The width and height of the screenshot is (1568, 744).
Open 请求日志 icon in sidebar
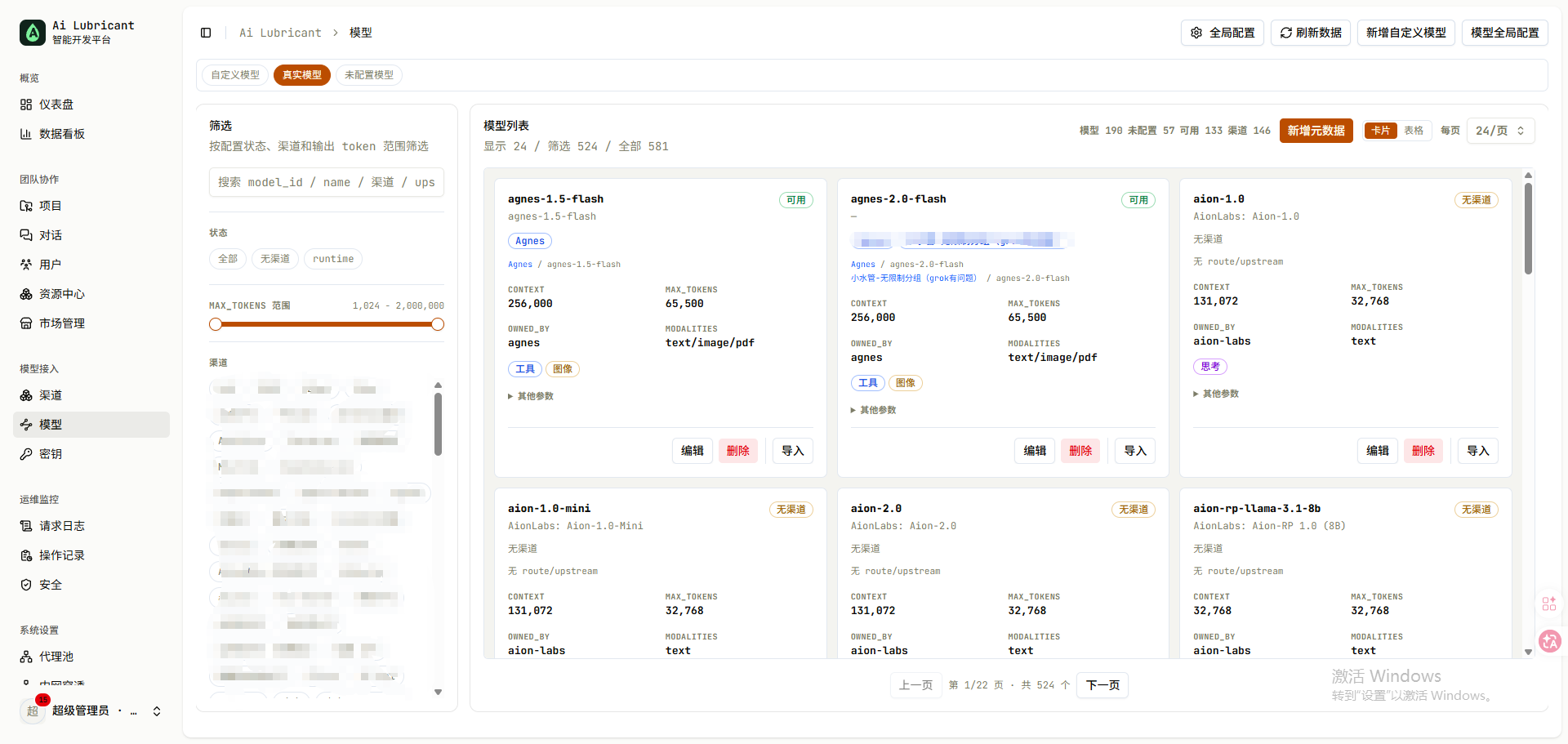click(26, 526)
